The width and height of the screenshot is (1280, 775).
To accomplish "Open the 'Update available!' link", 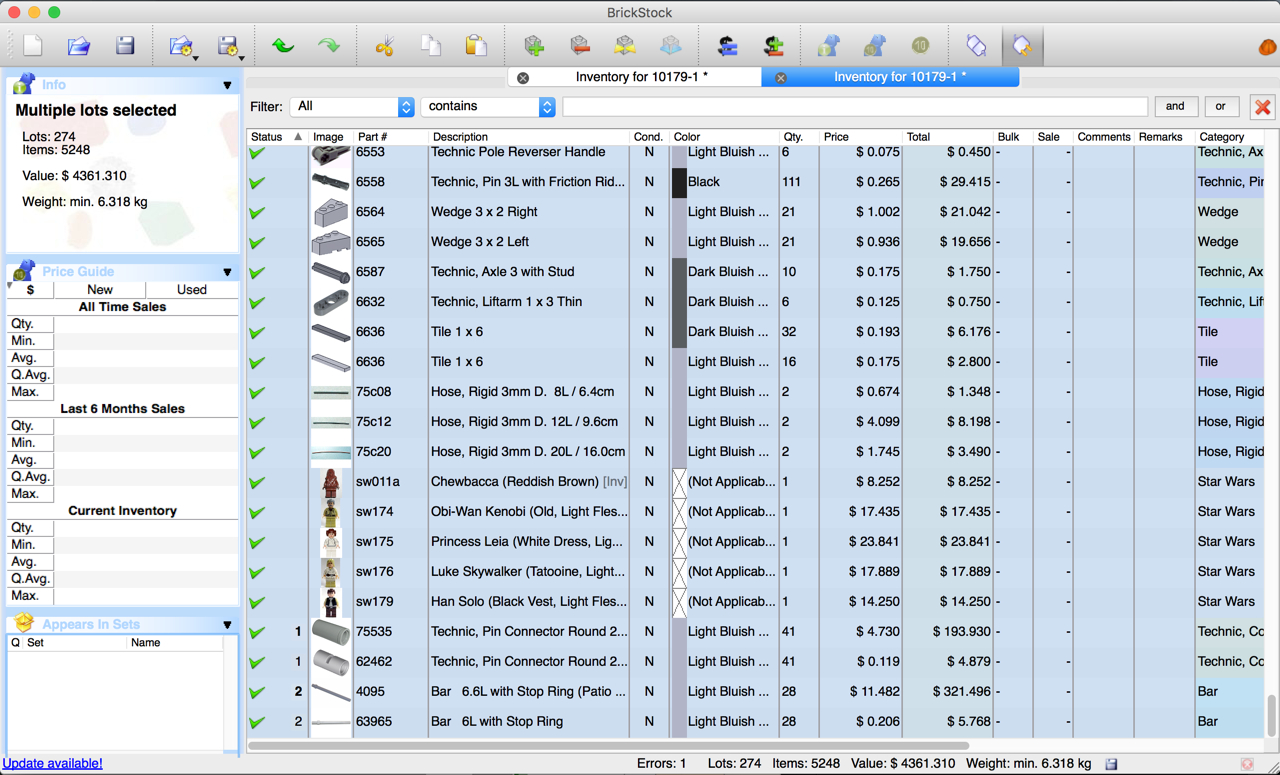I will coord(53,763).
